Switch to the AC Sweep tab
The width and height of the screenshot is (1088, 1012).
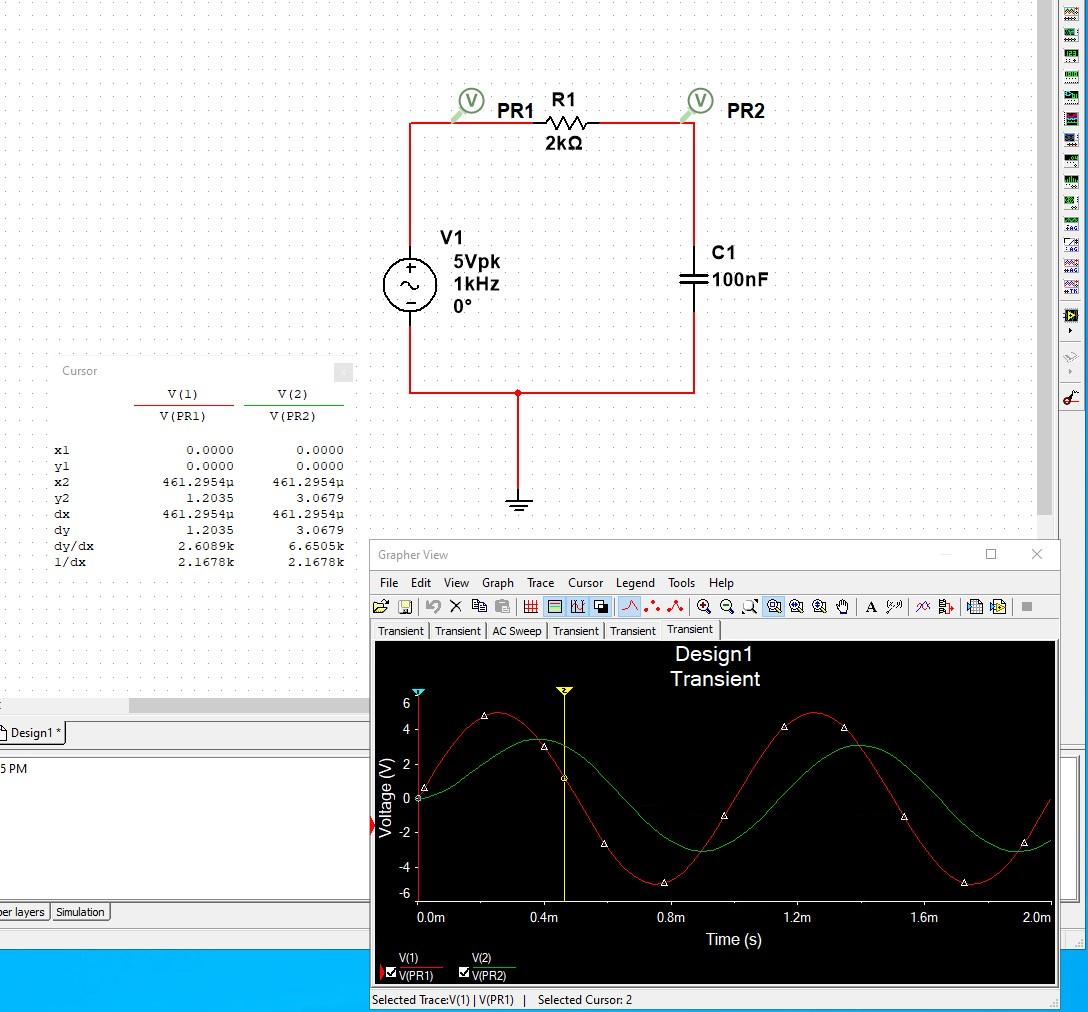517,630
